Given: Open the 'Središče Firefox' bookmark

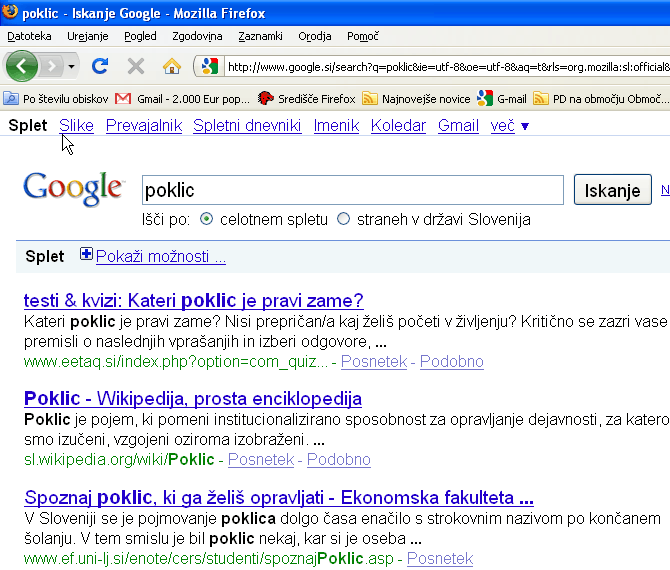Looking at the screenshot, I should (x=306, y=99).
